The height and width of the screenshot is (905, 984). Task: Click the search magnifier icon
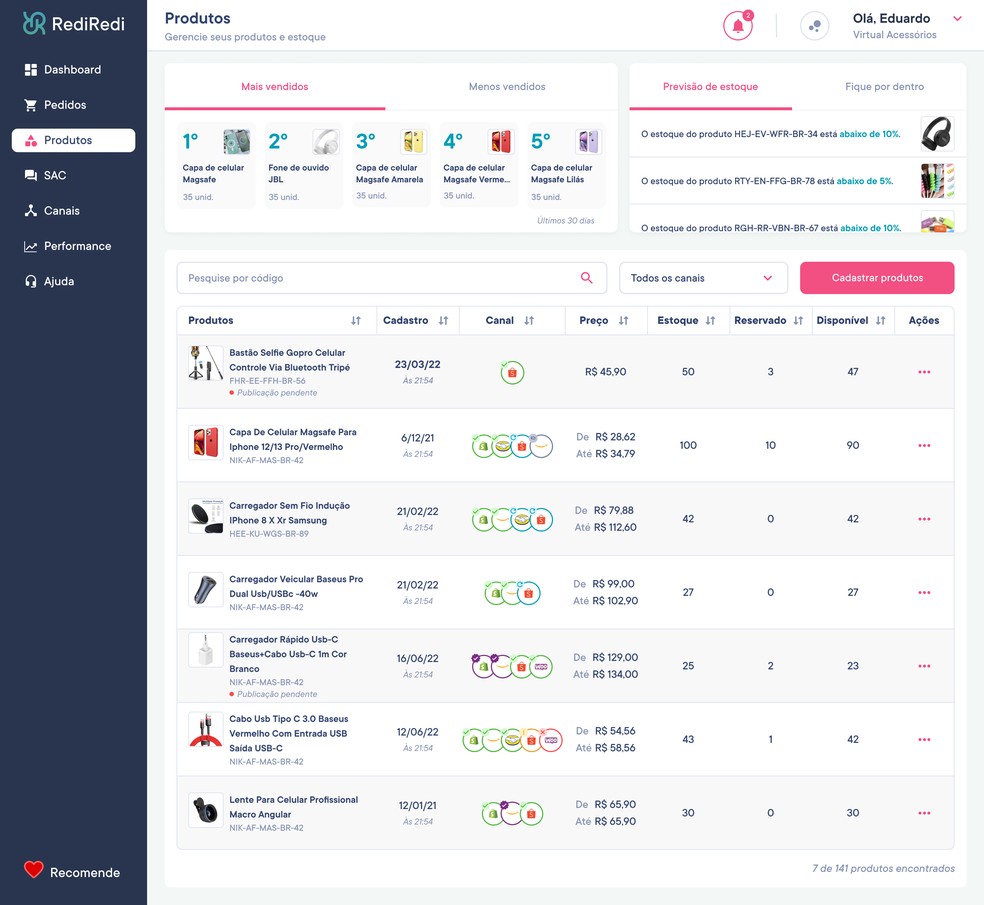(587, 278)
